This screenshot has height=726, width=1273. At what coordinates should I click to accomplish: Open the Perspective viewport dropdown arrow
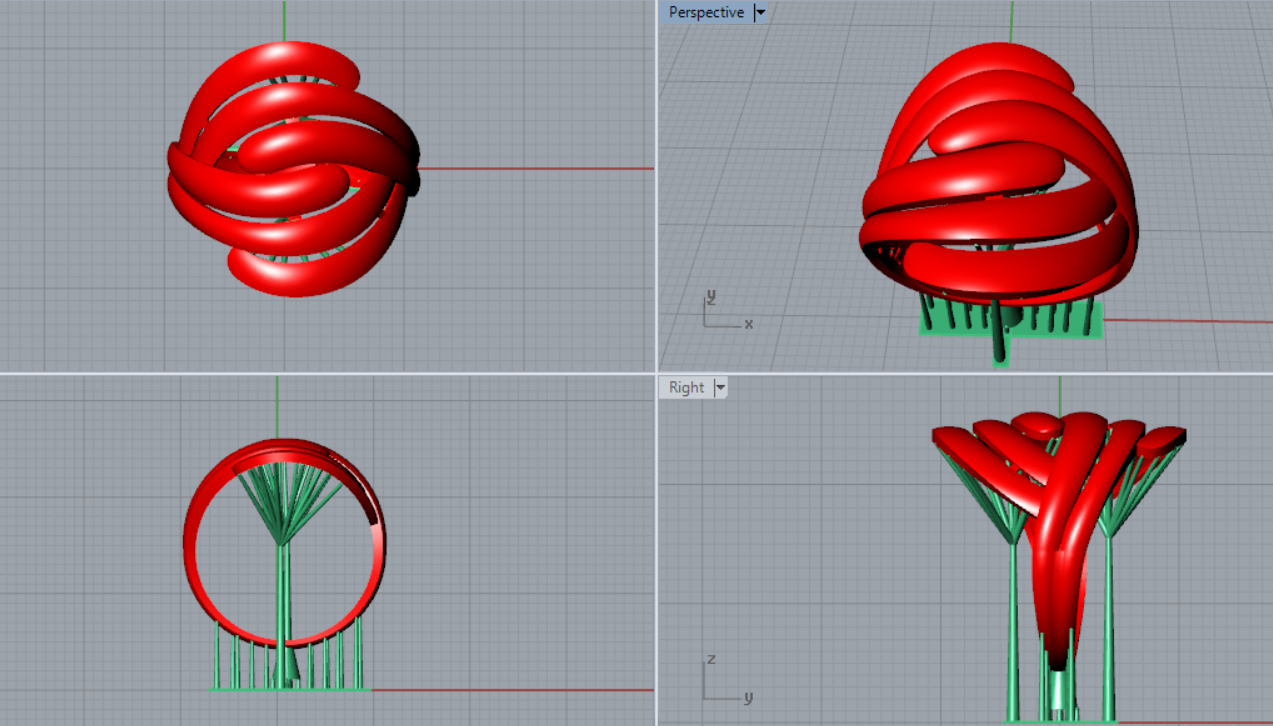click(760, 13)
